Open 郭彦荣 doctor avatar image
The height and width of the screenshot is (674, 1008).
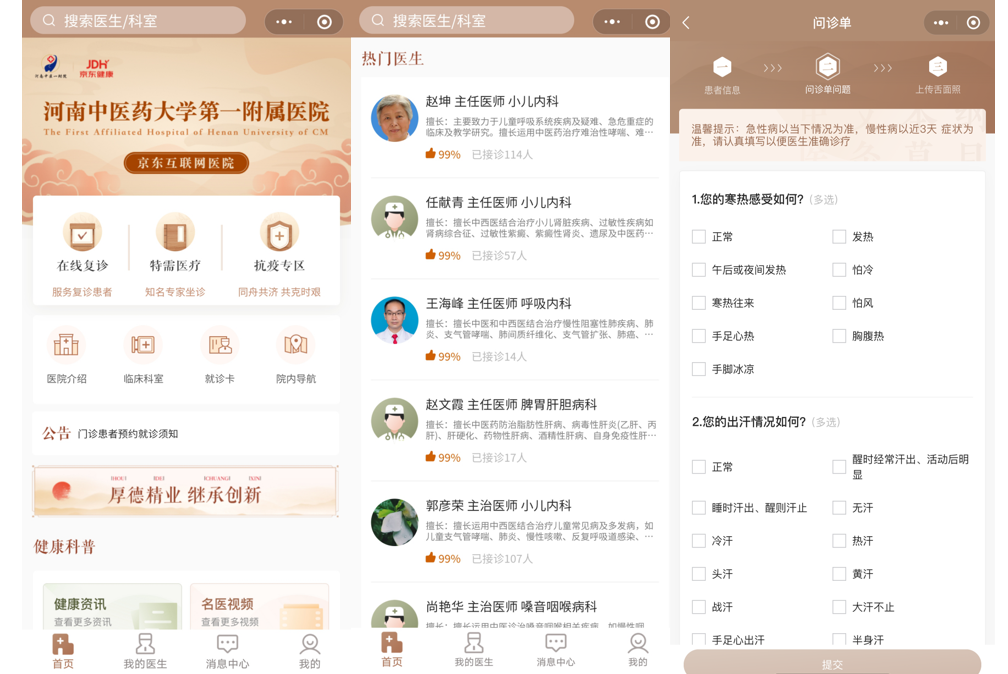point(395,522)
